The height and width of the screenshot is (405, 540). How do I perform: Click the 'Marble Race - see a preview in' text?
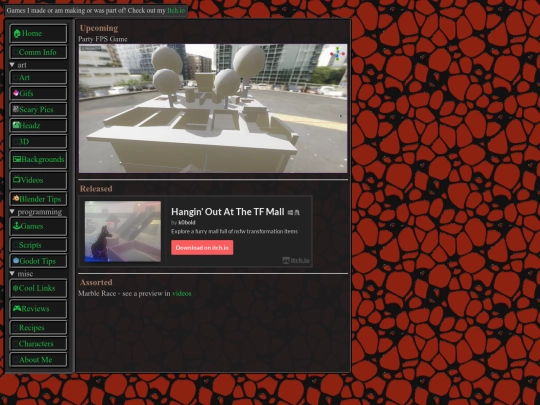click(x=124, y=293)
